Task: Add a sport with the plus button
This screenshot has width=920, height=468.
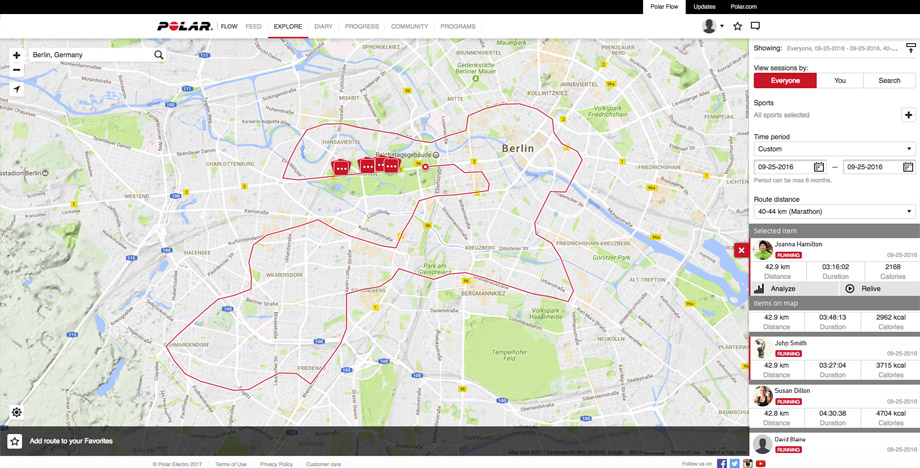Action: point(908,115)
